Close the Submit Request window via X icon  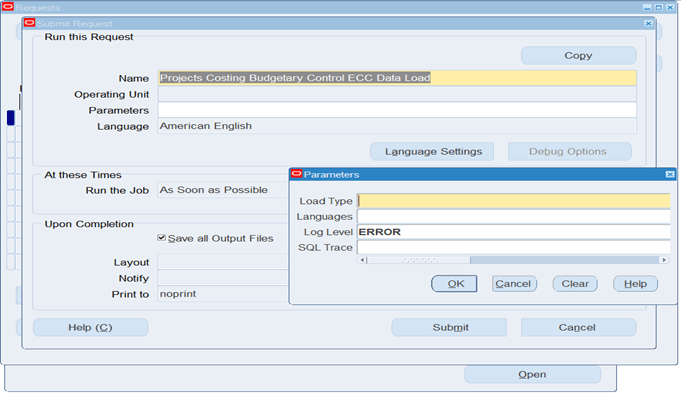648,23
